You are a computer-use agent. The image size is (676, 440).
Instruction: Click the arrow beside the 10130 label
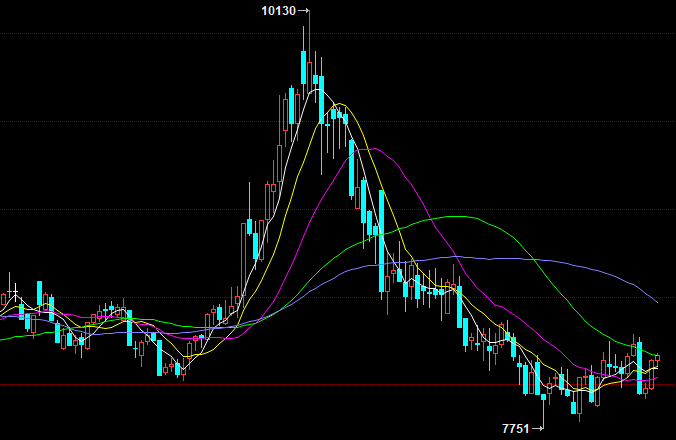[x=304, y=11]
